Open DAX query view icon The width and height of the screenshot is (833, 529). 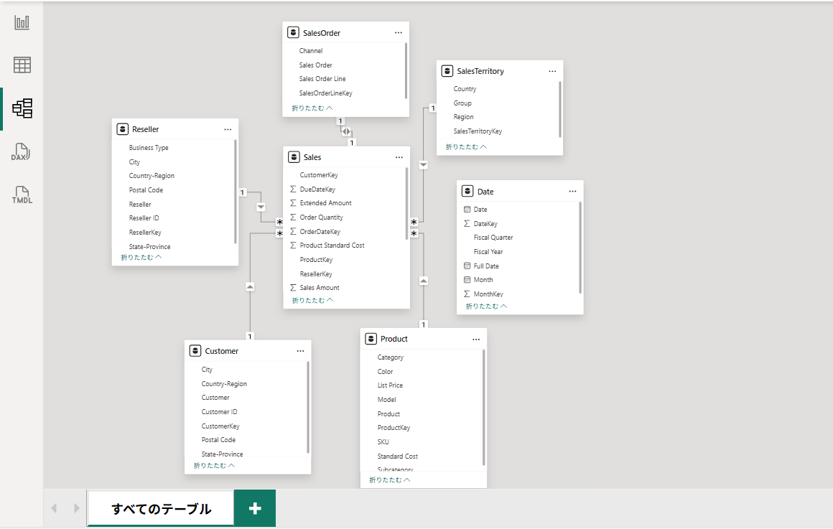21,152
